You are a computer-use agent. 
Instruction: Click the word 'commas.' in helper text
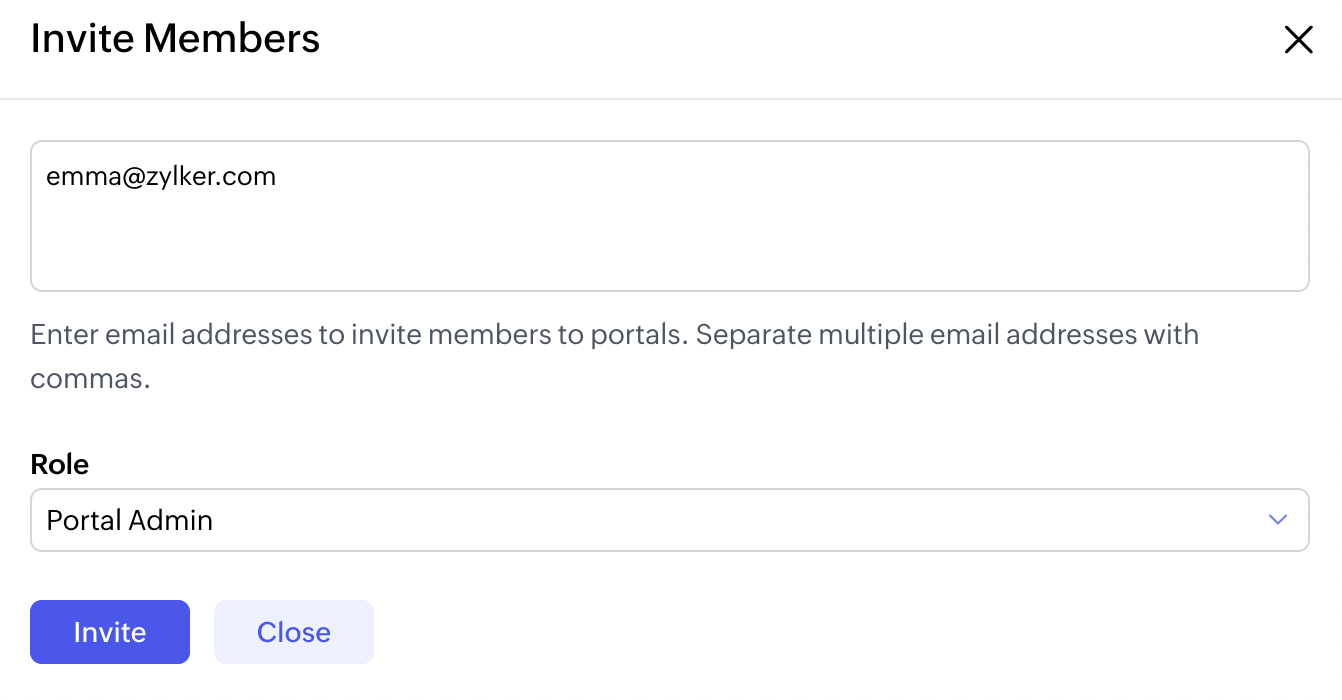[90, 380]
